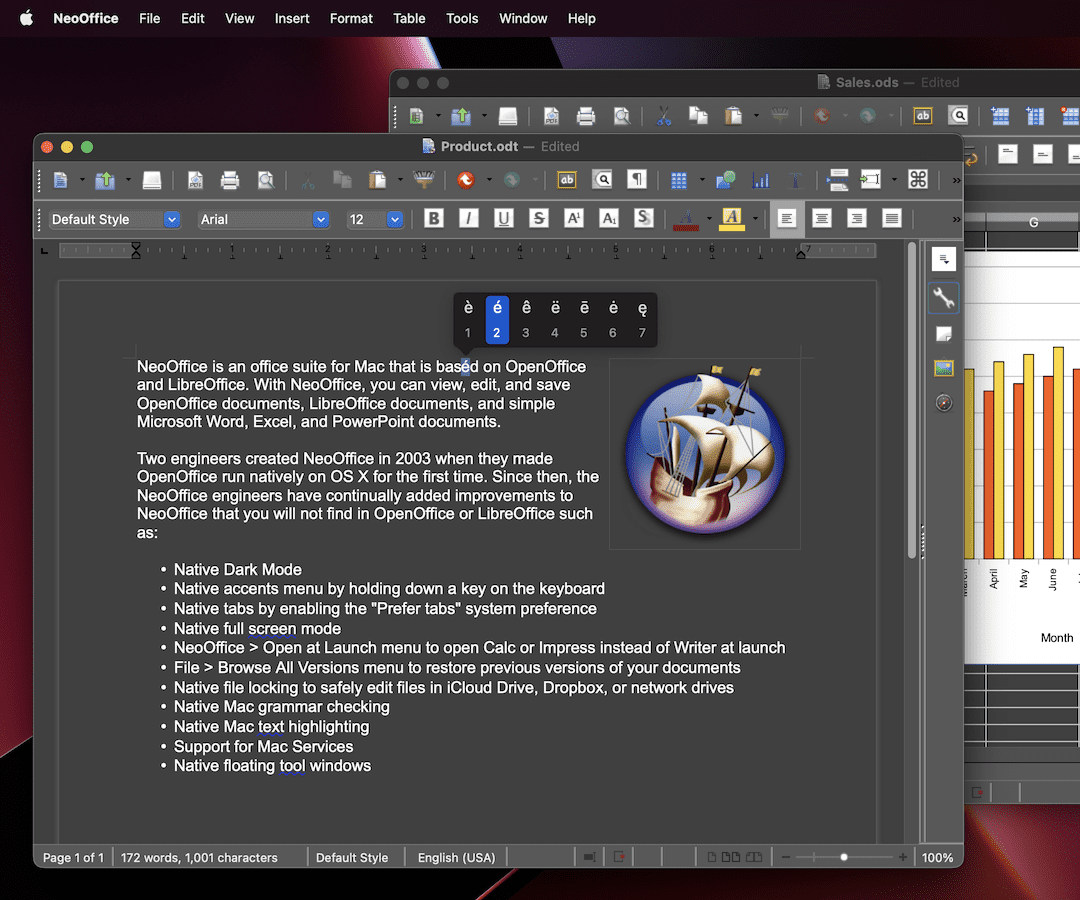Screen dimensions: 1080x900
Task: Export Product.odt directly as PDF
Action: tap(196, 180)
